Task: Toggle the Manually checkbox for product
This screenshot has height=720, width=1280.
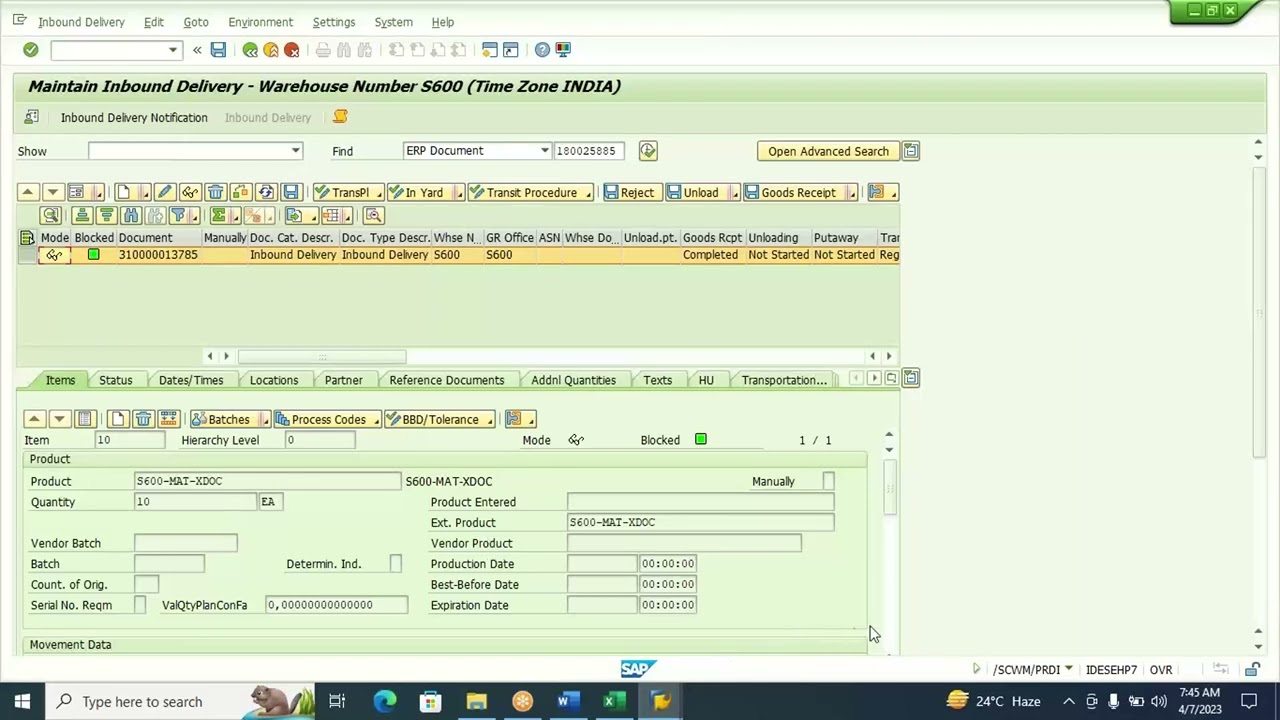Action: coord(829,482)
